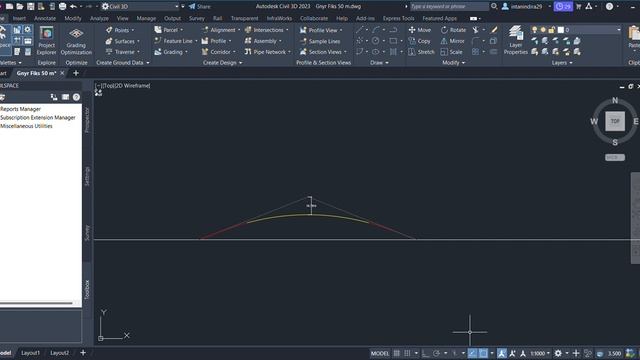
Task: Expand the Modify panel flyout
Action: (453, 63)
